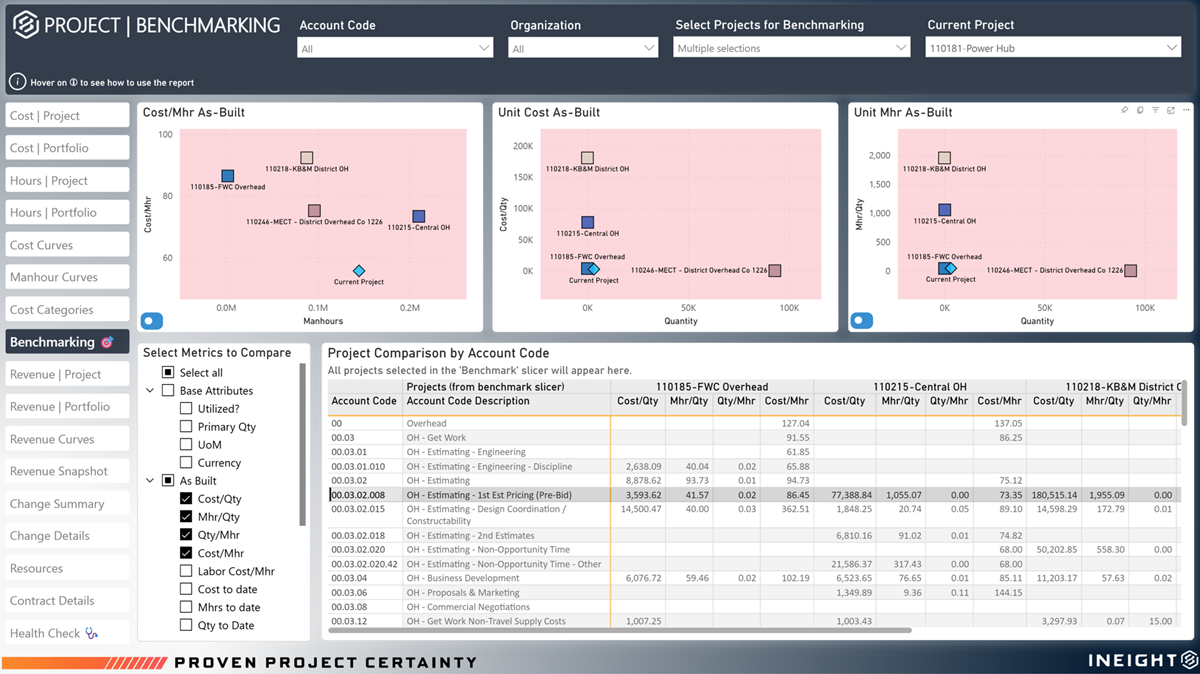Click the INEIGHT logo in the footer
The image size is (1200, 674).
pos(1142,660)
